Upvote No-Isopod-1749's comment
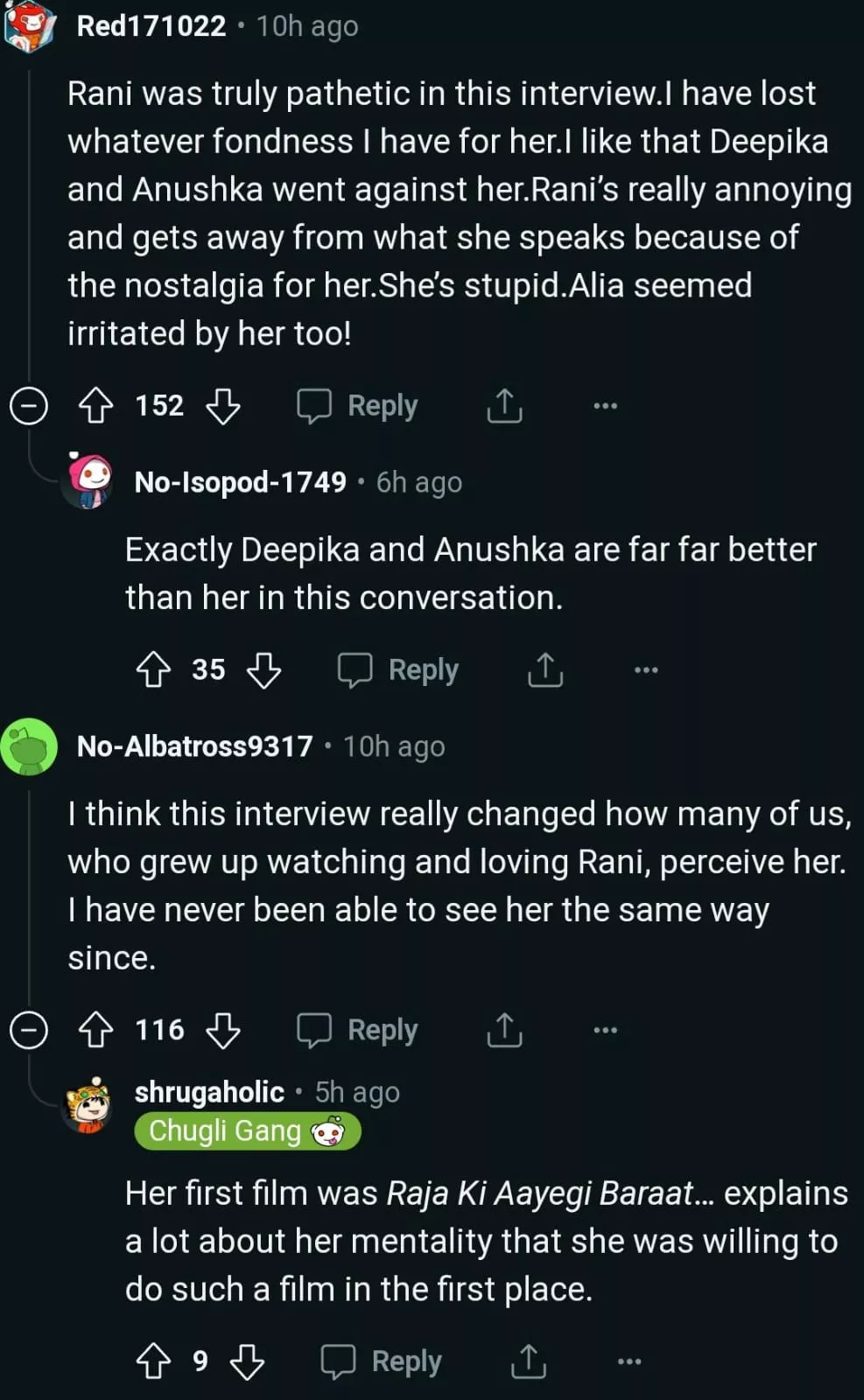This screenshot has height=1400, width=864. click(154, 670)
